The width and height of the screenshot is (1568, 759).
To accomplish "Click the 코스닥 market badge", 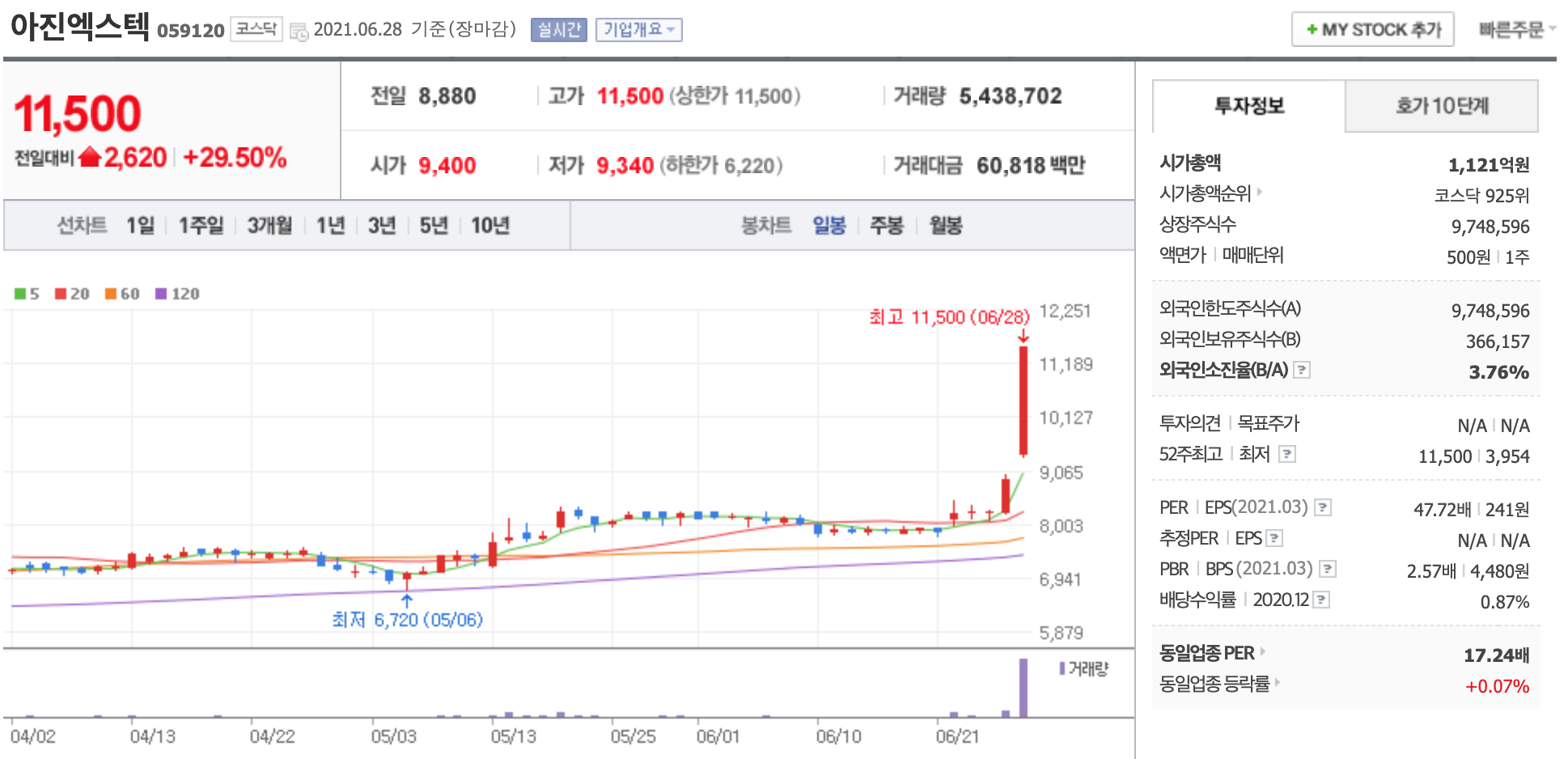I will coord(256,29).
